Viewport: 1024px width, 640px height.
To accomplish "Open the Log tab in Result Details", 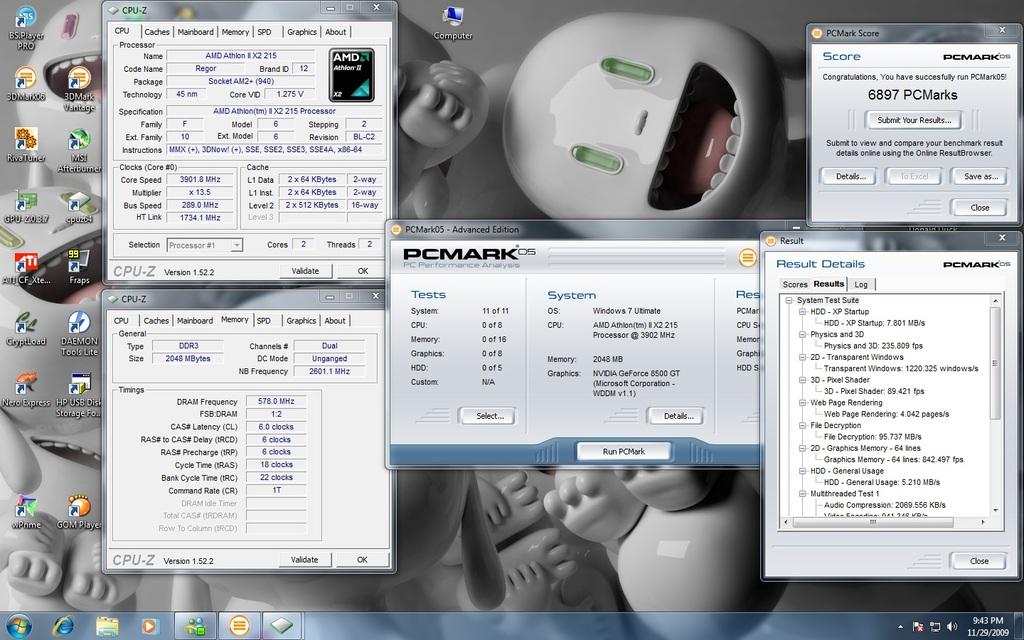I will tap(861, 284).
